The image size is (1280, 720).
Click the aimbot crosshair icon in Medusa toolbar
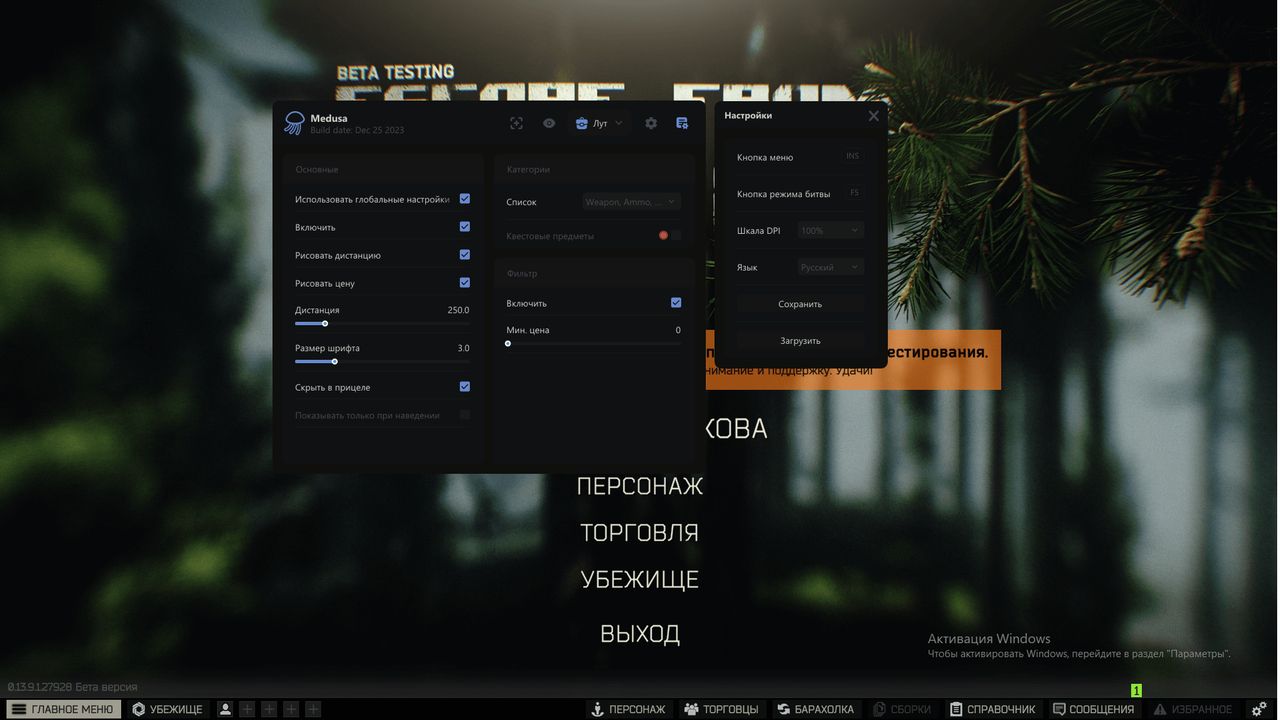[516, 123]
